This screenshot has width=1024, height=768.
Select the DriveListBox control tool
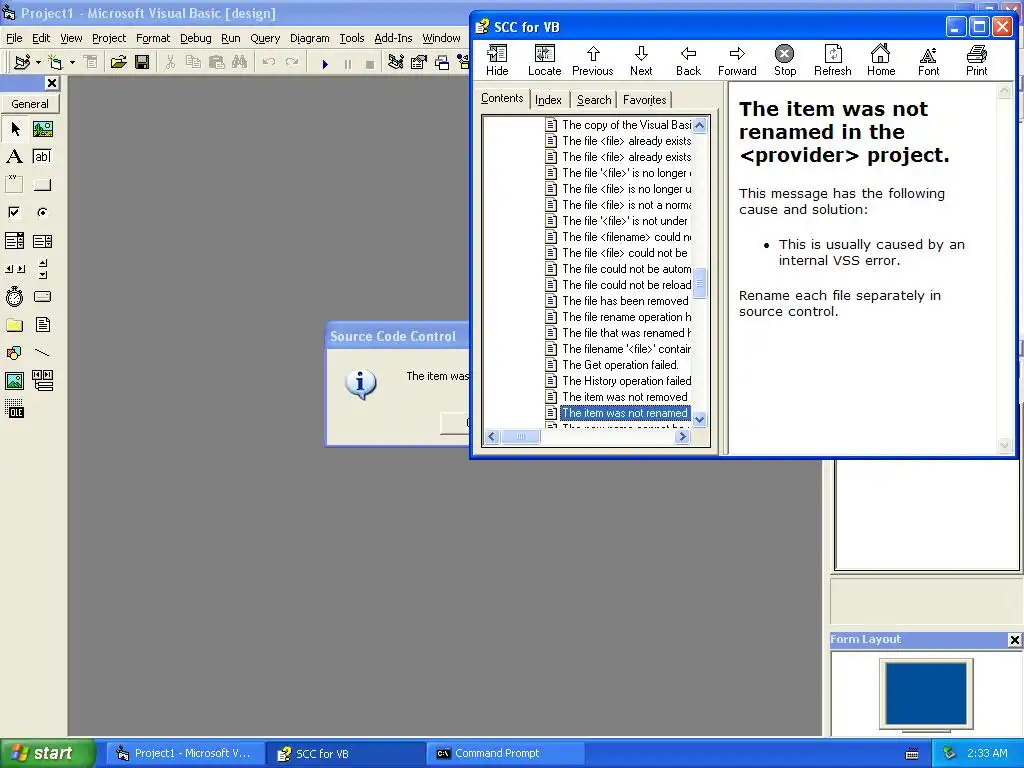[x=42, y=296]
